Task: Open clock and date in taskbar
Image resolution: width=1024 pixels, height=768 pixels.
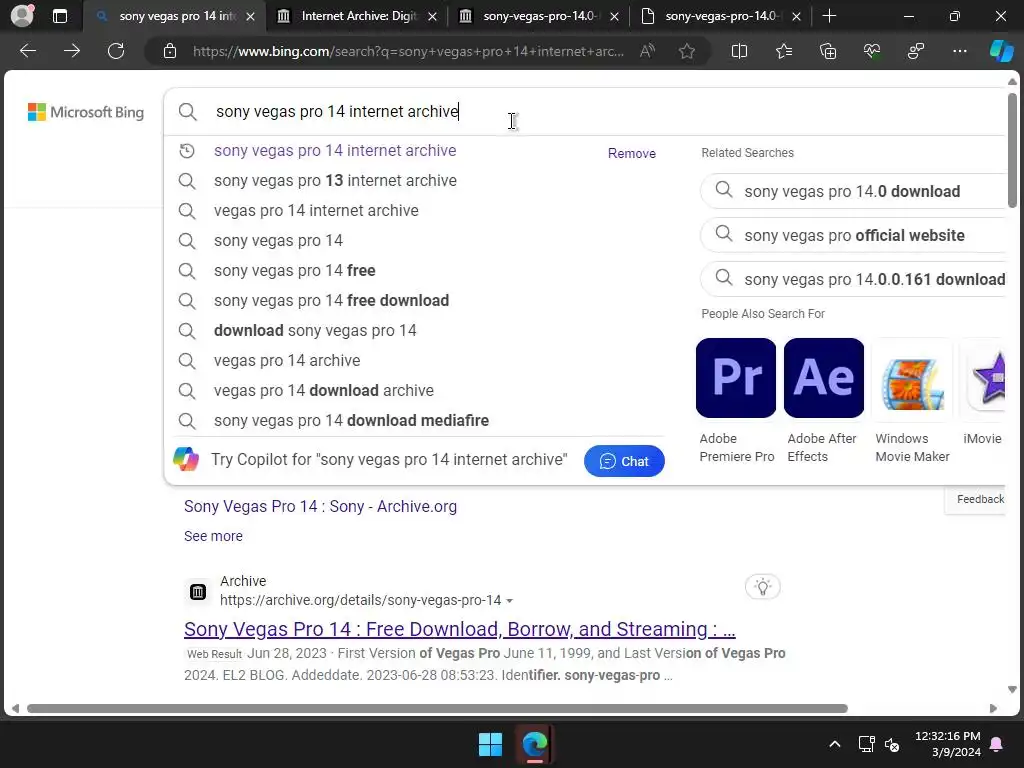Action: [x=948, y=744]
